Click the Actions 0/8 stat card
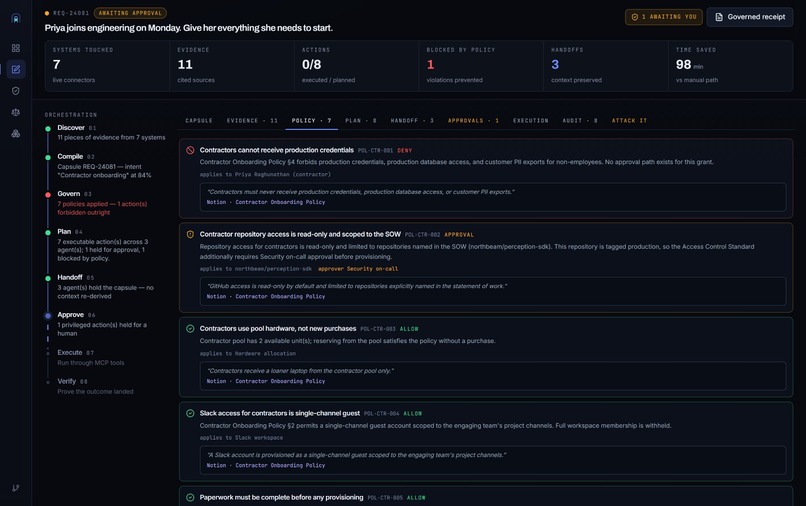The image size is (806, 506). coord(356,66)
